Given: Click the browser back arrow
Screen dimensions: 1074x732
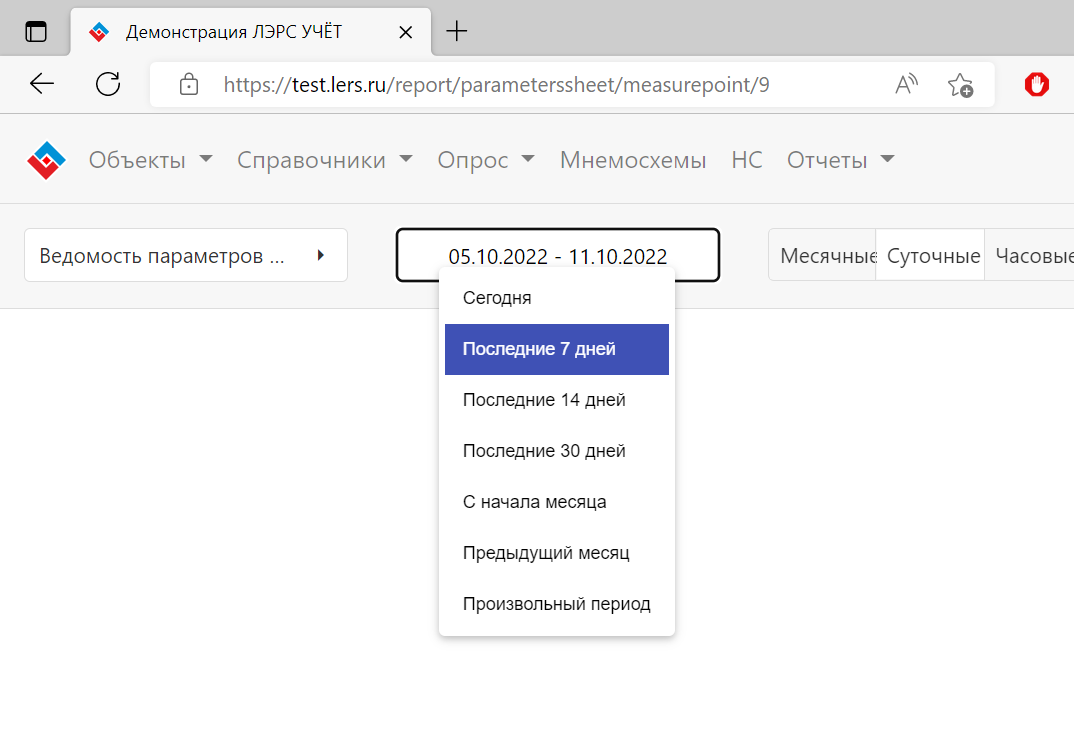Looking at the screenshot, I should tap(42, 84).
